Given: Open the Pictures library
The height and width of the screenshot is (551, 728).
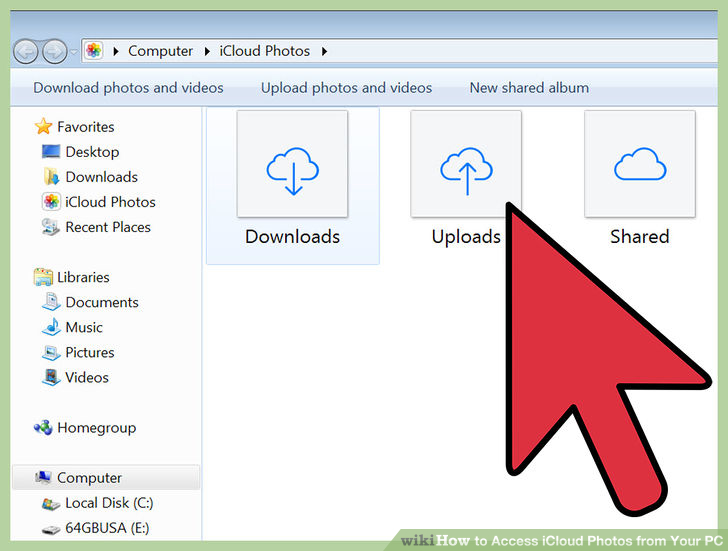Looking at the screenshot, I should tap(90, 352).
